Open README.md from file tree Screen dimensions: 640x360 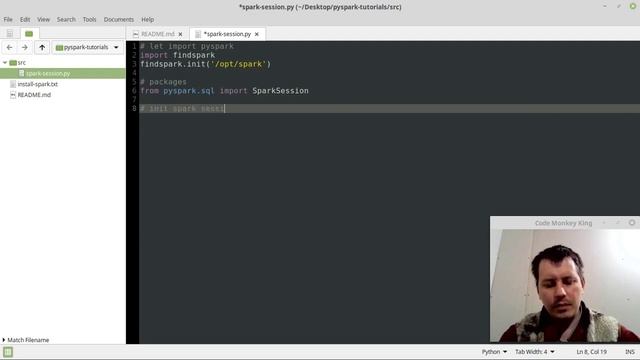click(x=34, y=95)
